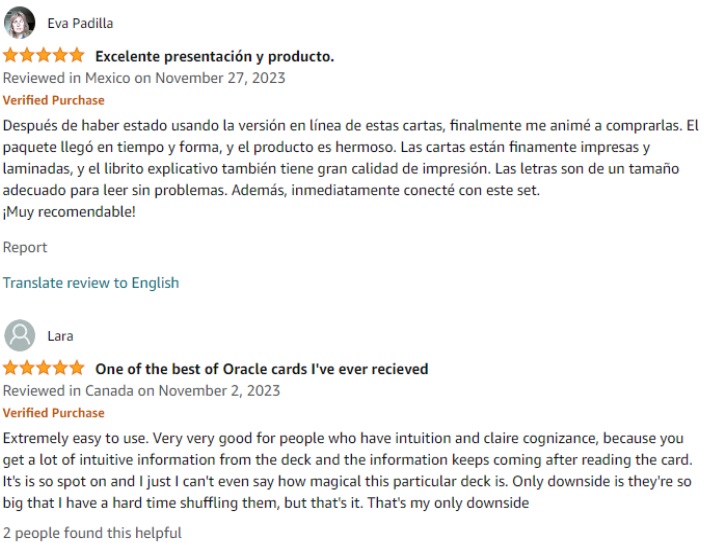This screenshot has height=543, width=705.
Task: Click the Verified Purchase label on Eva's review
Action: [53, 100]
